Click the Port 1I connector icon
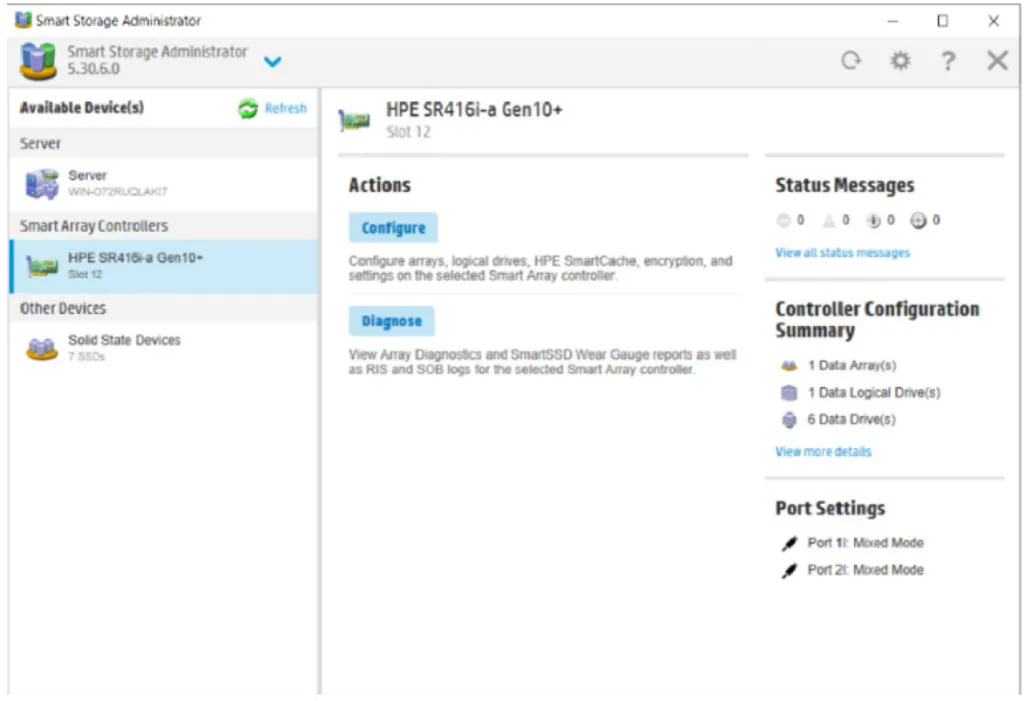 coord(789,544)
